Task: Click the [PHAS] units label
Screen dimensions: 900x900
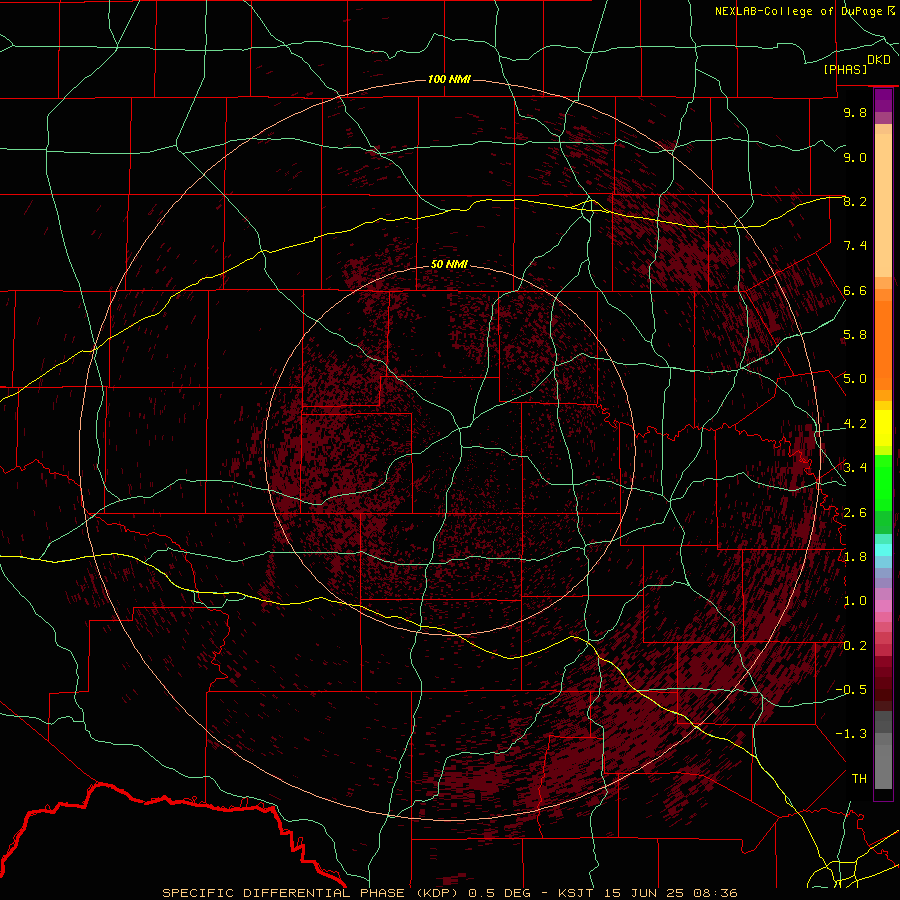Action: click(845, 70)
